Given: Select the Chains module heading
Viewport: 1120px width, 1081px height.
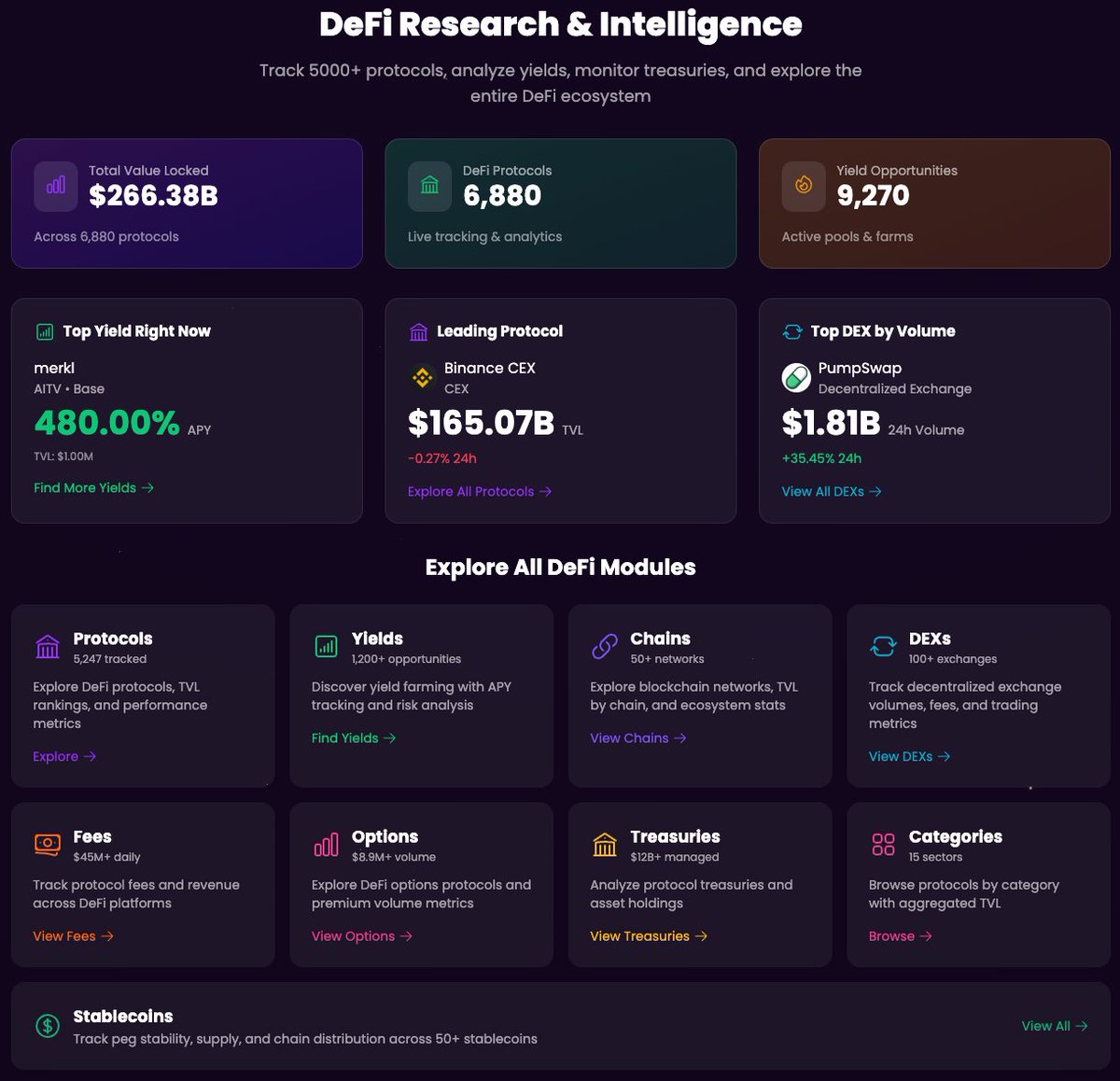Looking at the screenshot, I should click(660, 639).
